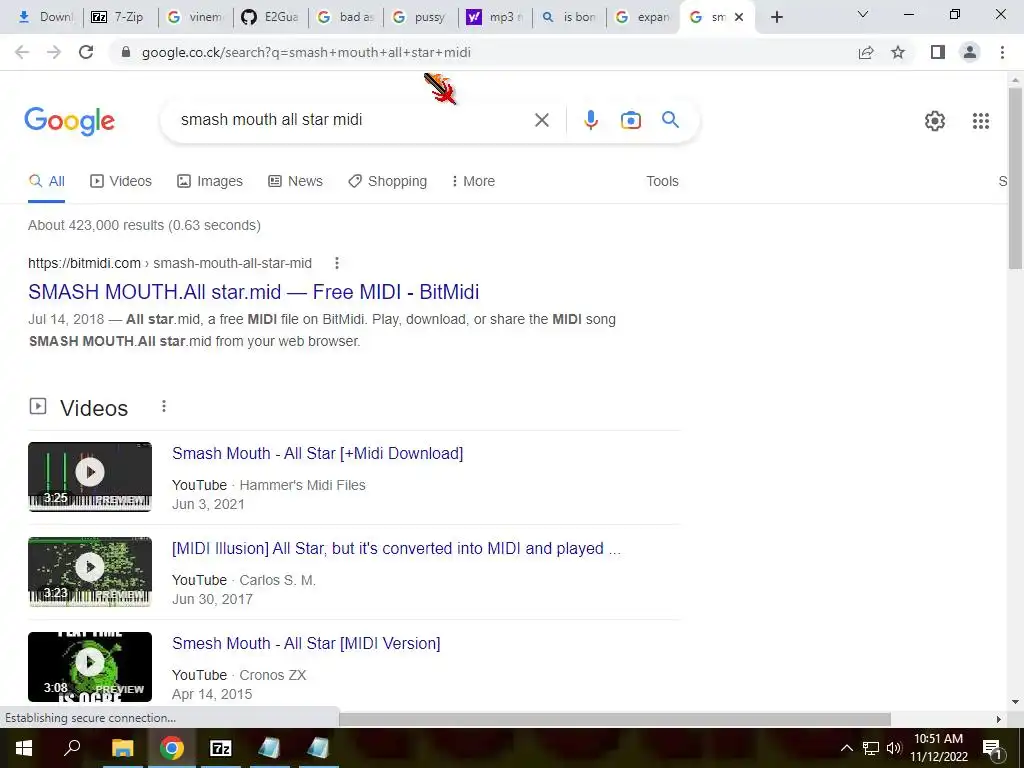Click the horizontal scrollbar right arrow

point(999,719)
